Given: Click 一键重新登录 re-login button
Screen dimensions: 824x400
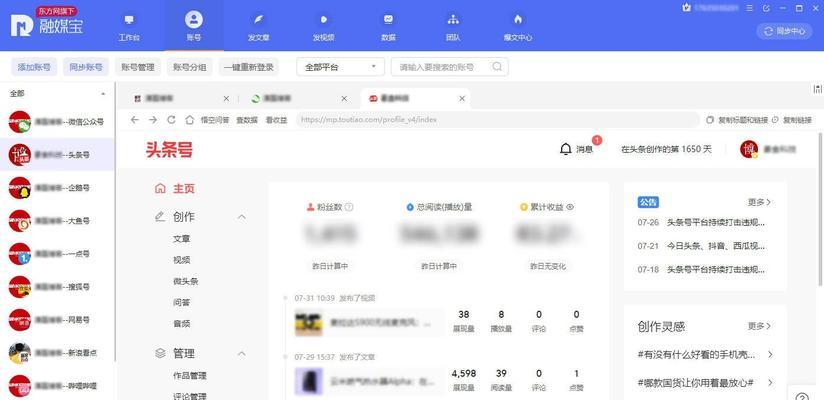Looking at the screenshot, I should coord(249,67).
